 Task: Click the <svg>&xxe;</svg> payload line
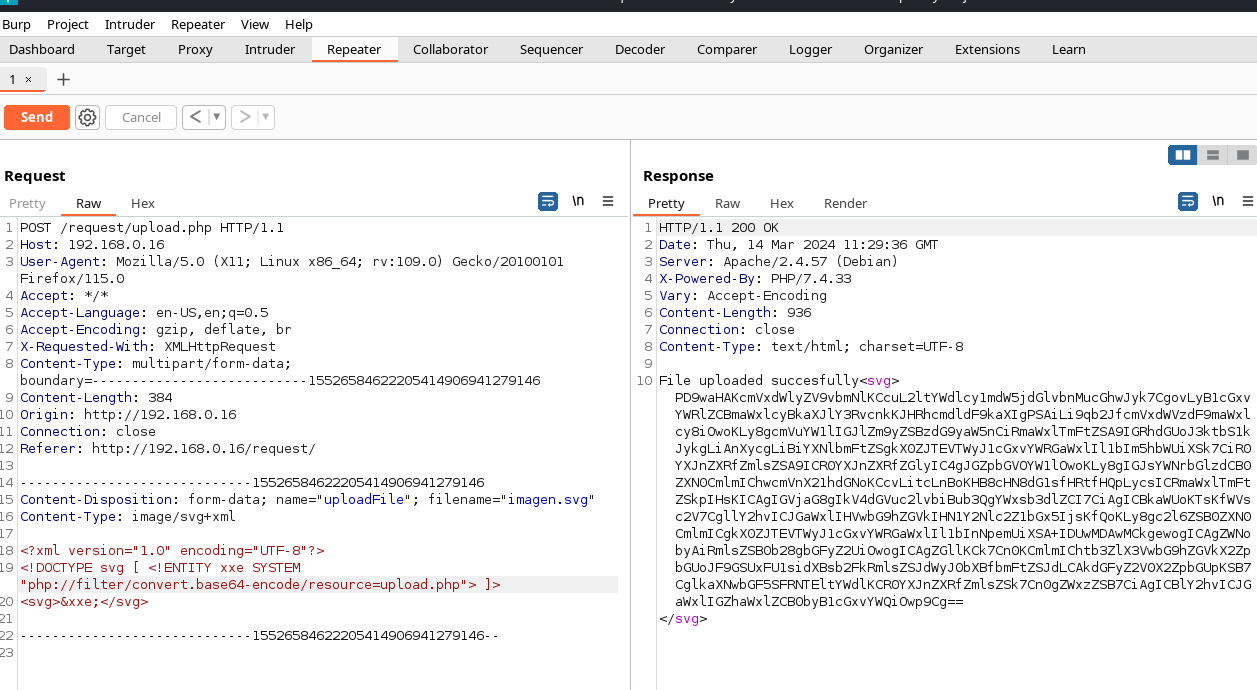tap(84, 602)
